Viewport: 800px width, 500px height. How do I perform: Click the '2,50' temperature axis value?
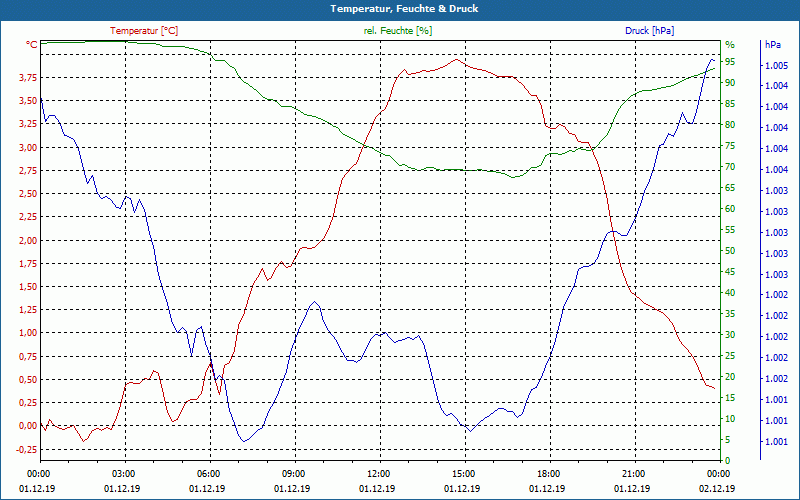tap(28, 194)
